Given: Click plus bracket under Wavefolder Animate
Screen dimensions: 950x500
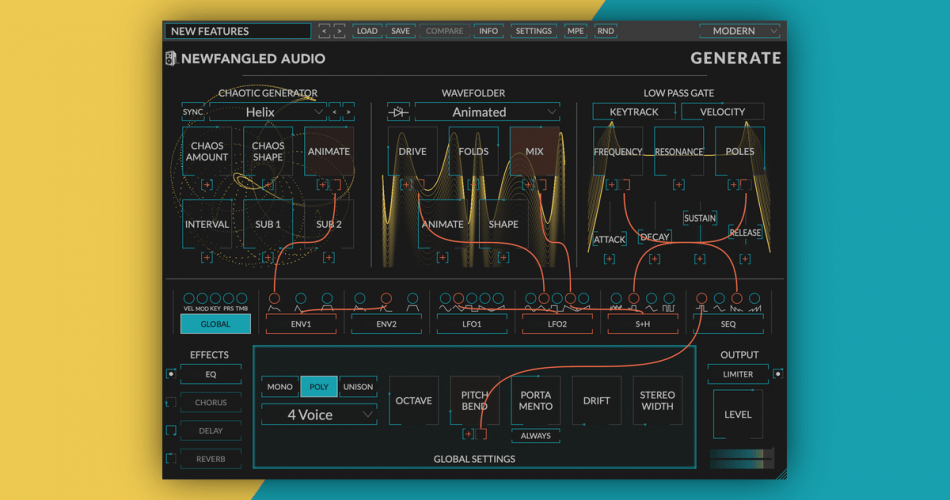Looking at the screenshot, I should click(442, 258).
